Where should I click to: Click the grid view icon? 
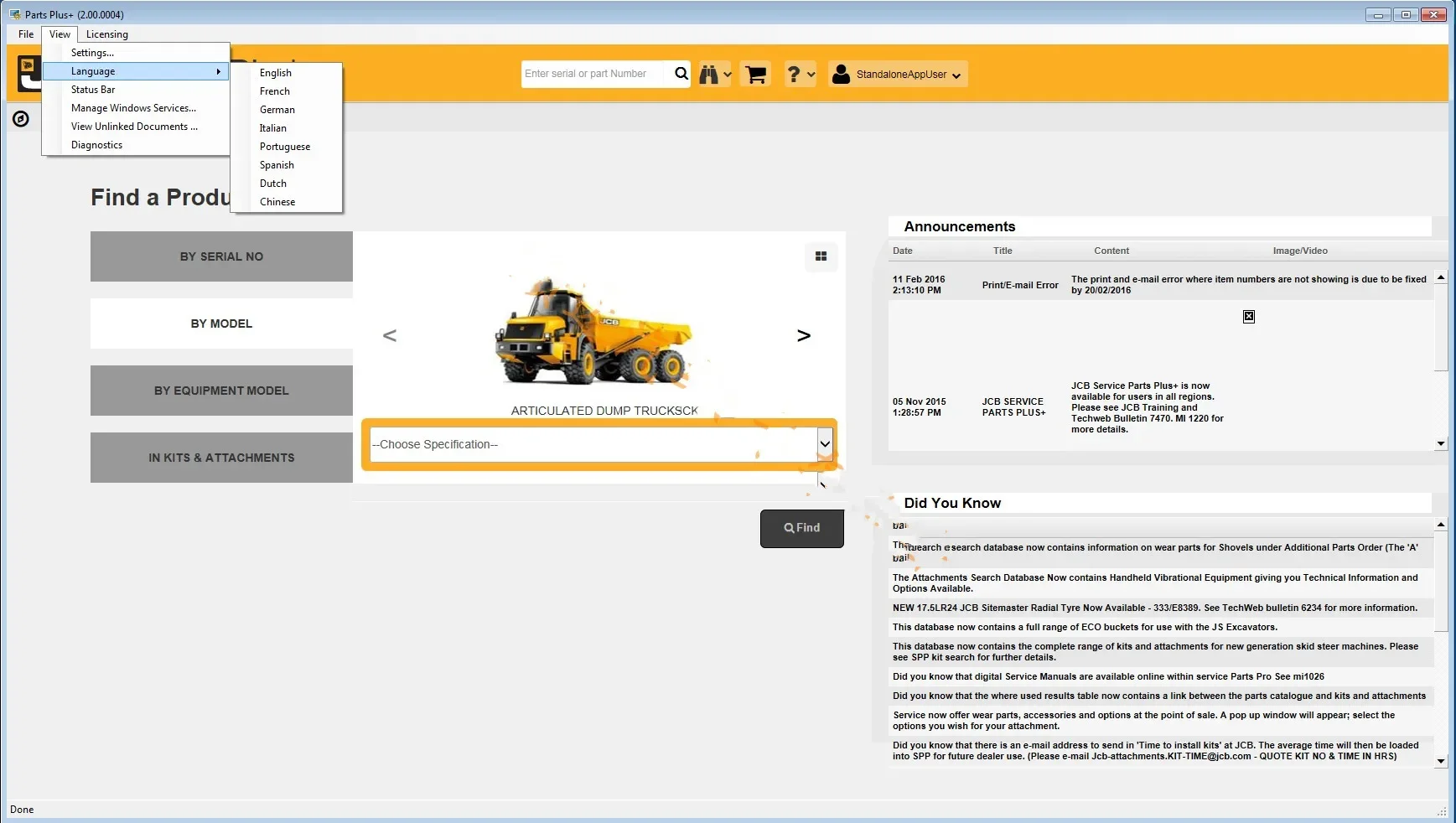[821, 256]
